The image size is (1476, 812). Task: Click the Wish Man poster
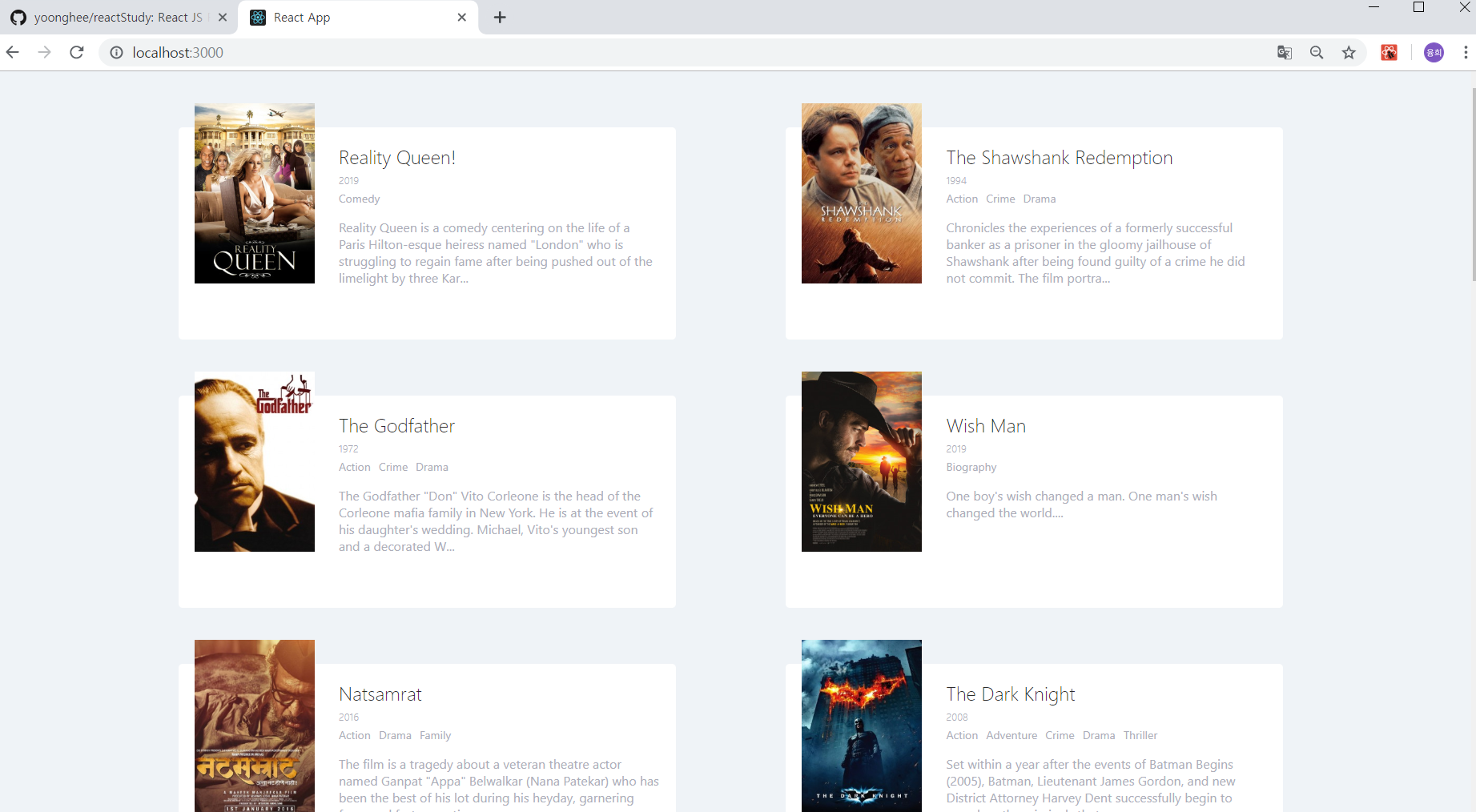862,461
